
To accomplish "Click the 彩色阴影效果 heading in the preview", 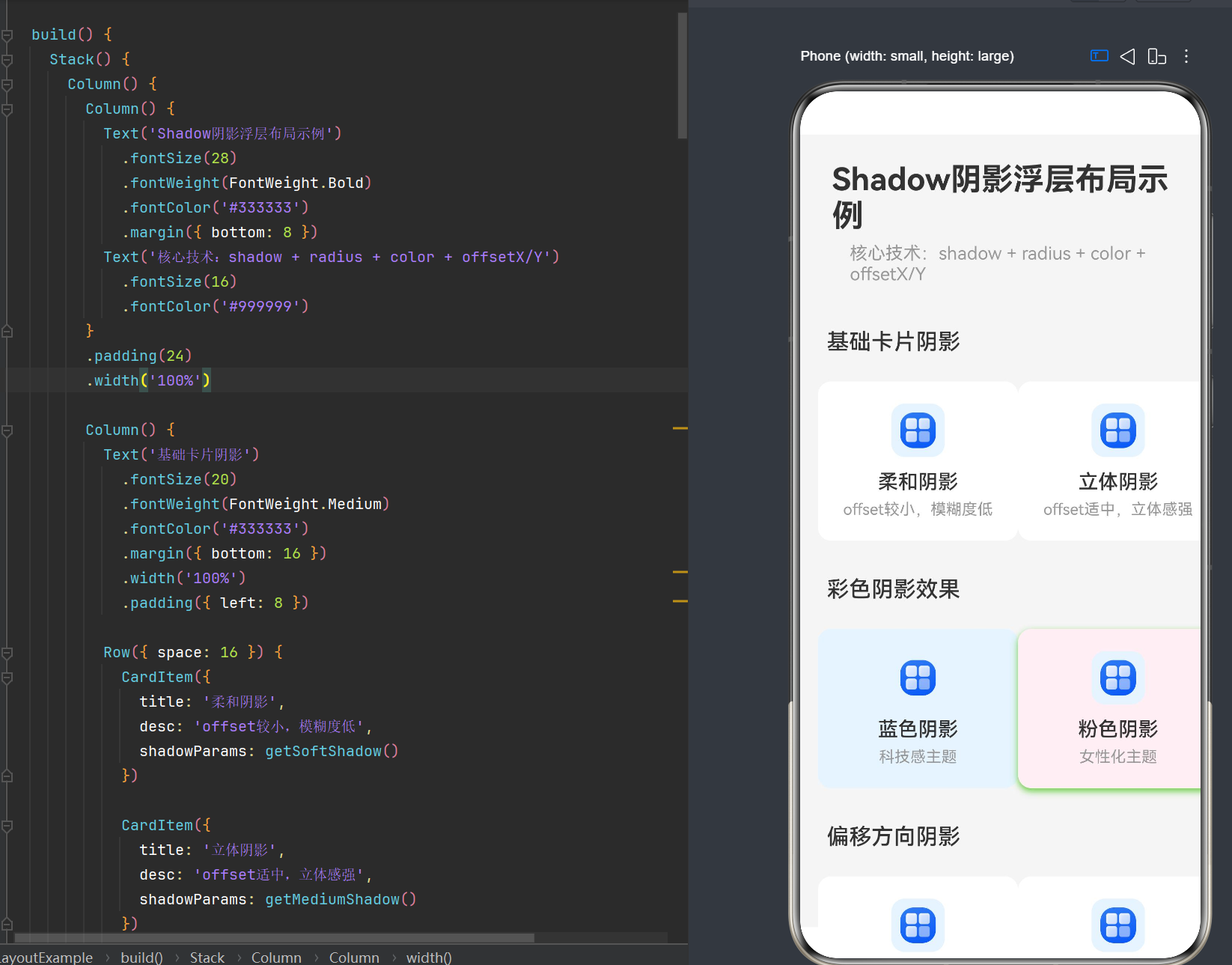I will pos(893,589).
